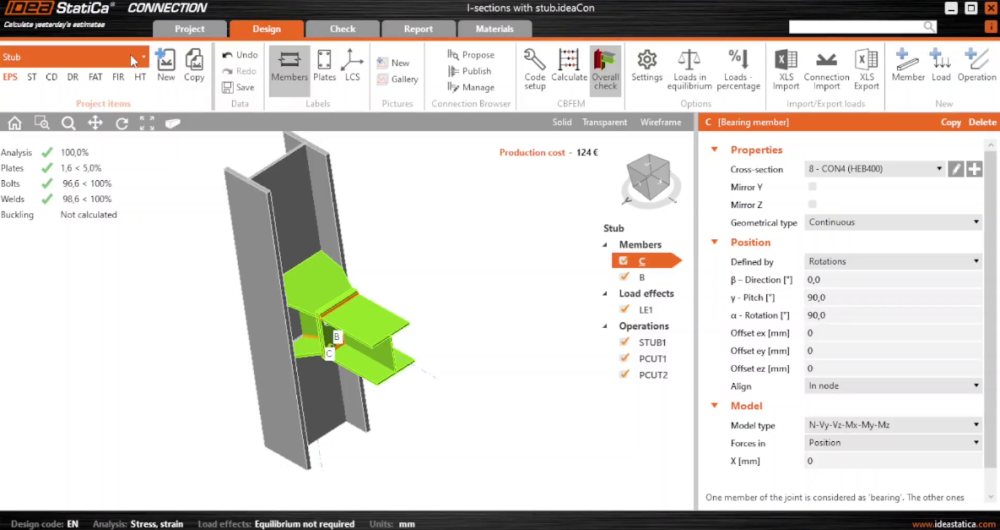Toggle PCUT1 operation checkbox
Image resolution: width=1000 pixels, height=530 pixels.
624,358
